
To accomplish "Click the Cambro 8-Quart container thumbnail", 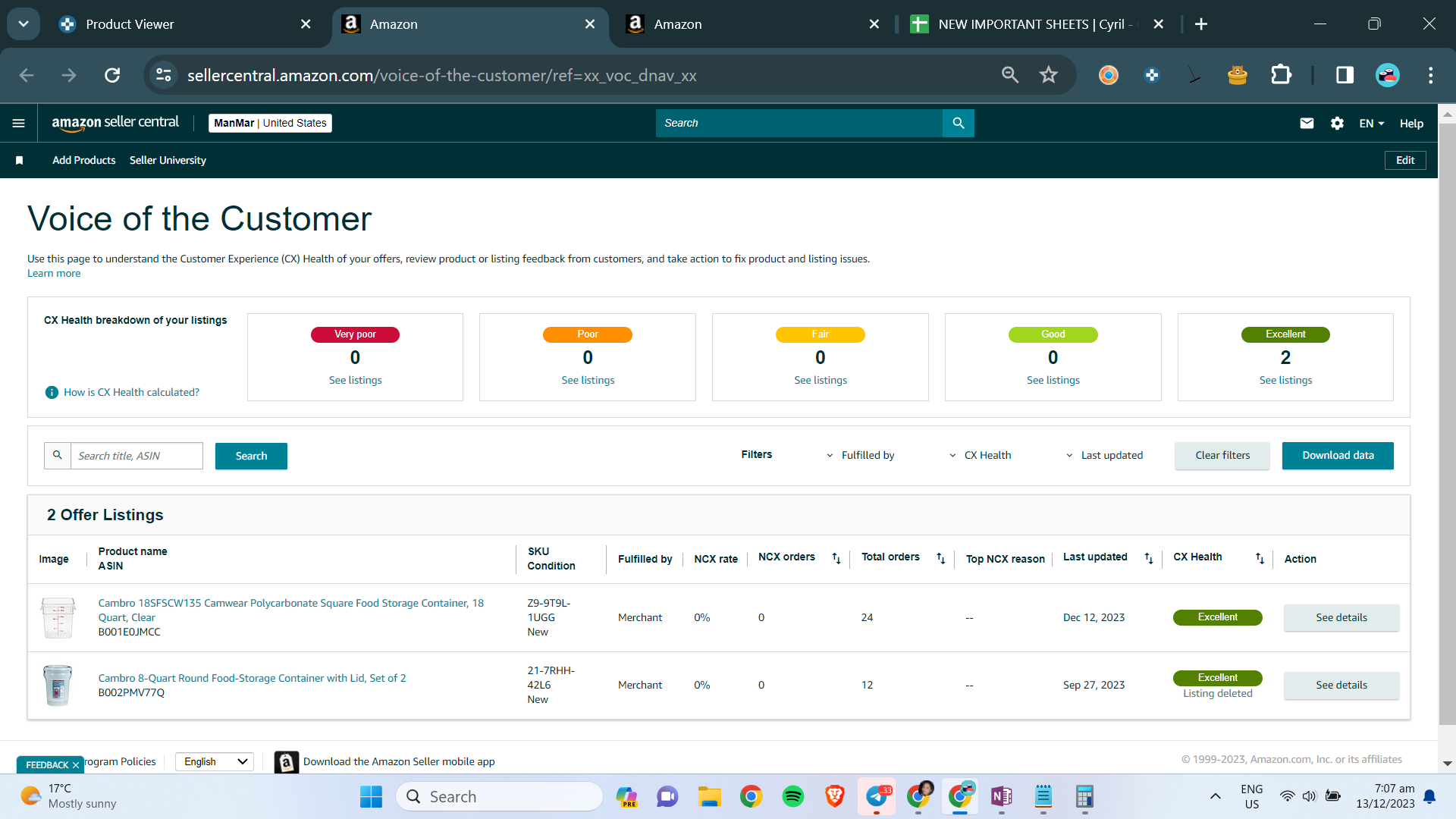I will (58, 685).
